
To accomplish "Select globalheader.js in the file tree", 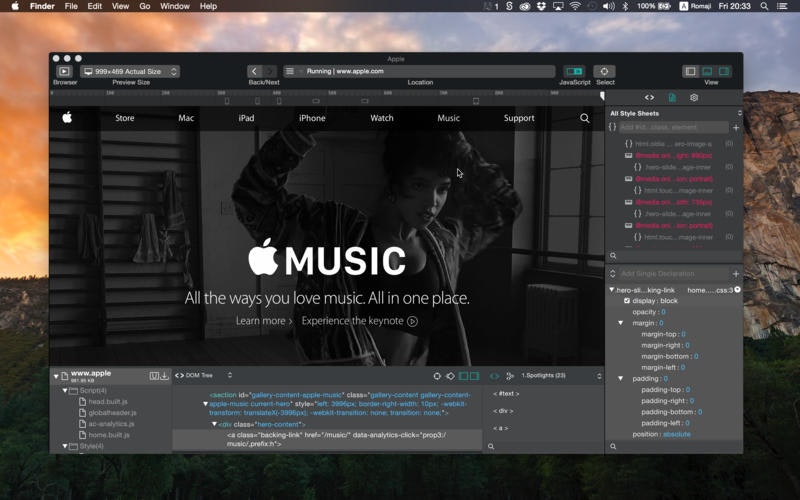I will point(112,413).
